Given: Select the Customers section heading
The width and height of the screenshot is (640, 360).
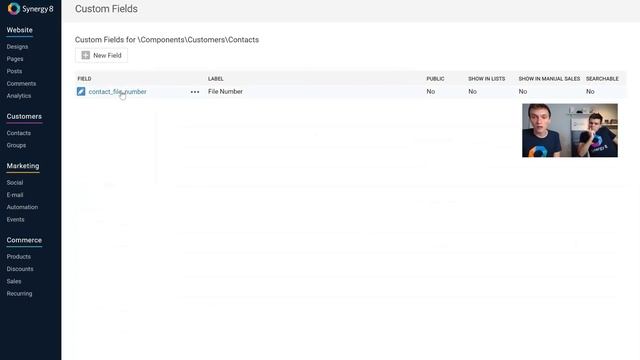Looking at the screenshot, I should coord(24,116).
